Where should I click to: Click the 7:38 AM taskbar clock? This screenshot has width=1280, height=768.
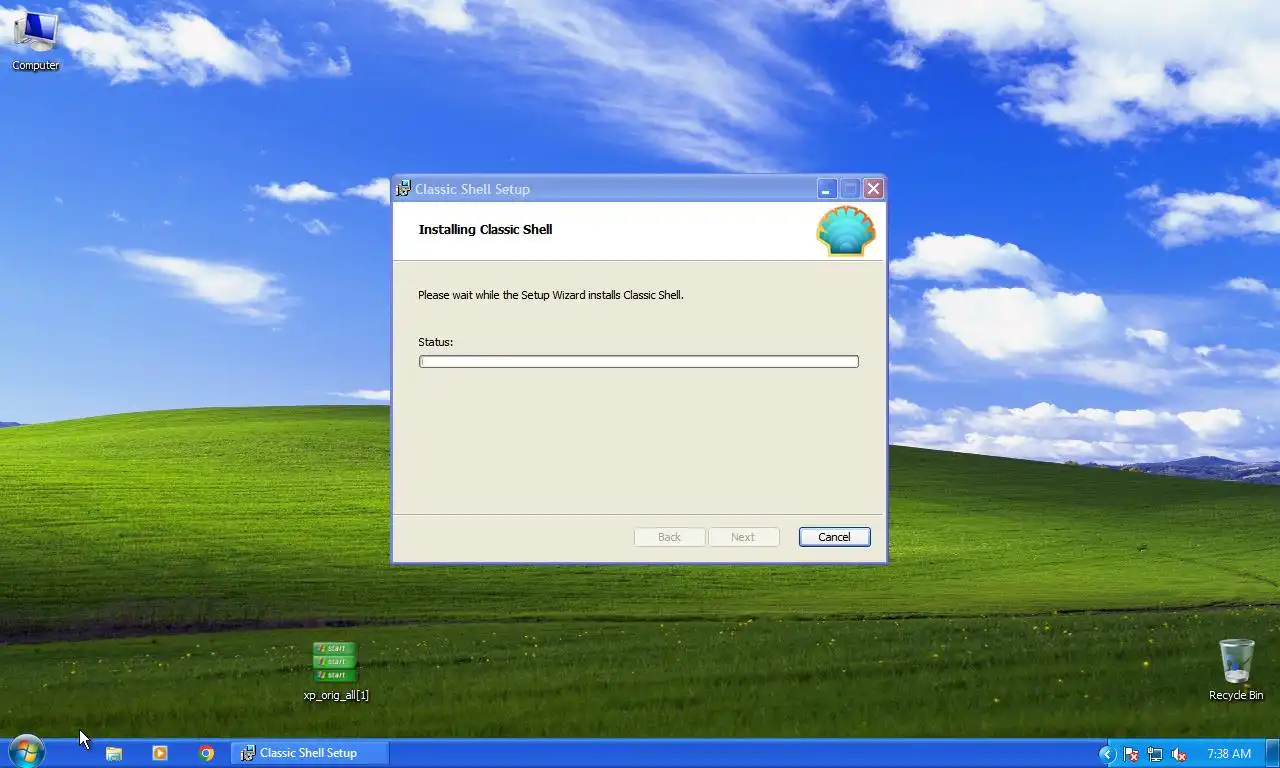pyautogui.click(x=1229, y=754)
